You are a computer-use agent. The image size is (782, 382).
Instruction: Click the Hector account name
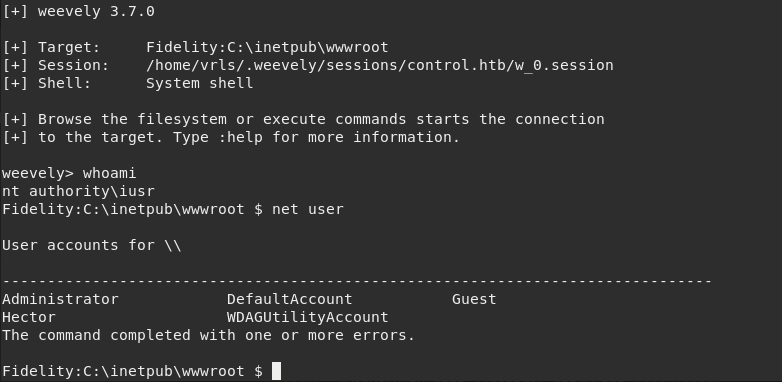point(29,317)
